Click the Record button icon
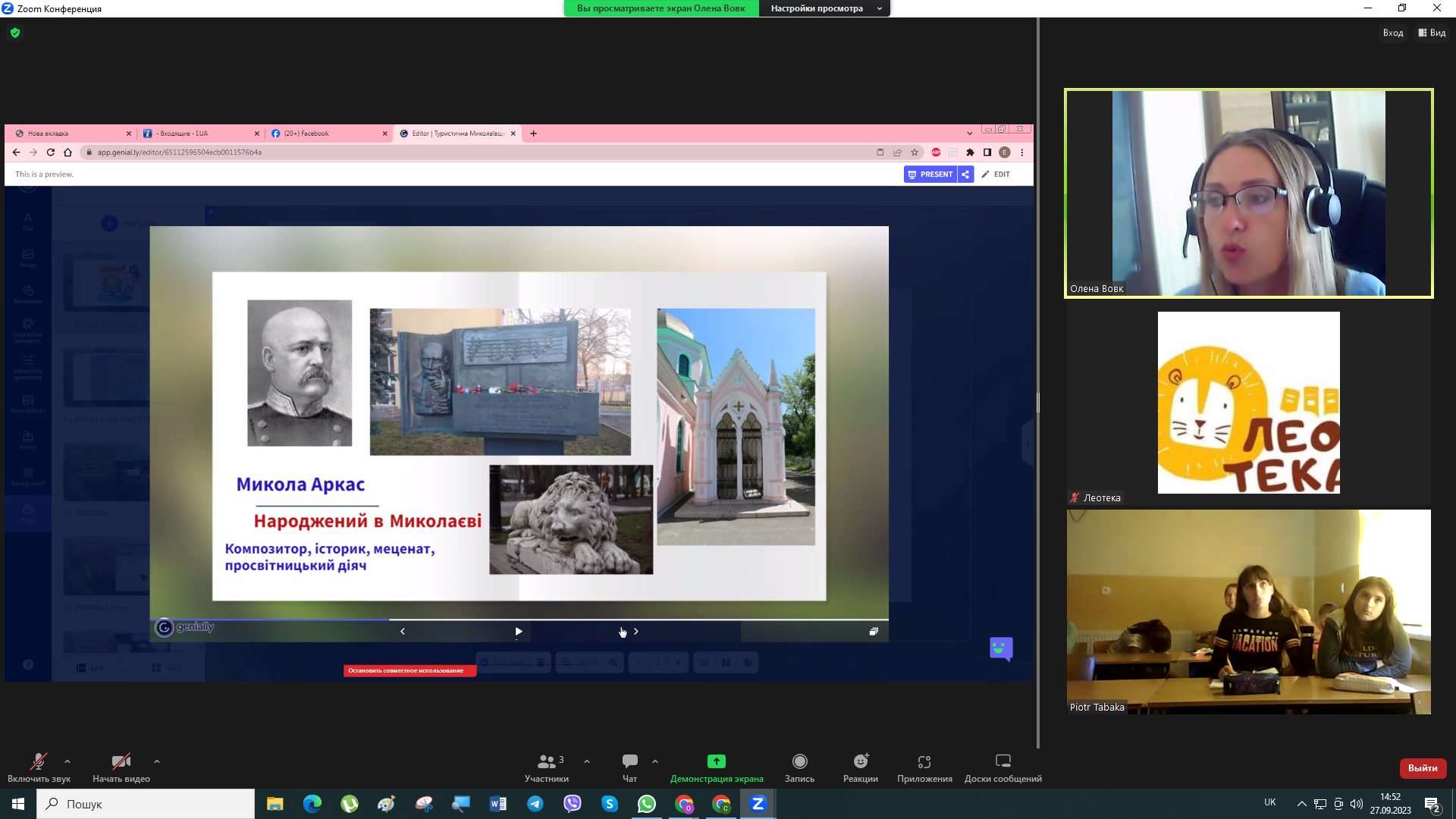1456x819 pixels. point(799,761)
